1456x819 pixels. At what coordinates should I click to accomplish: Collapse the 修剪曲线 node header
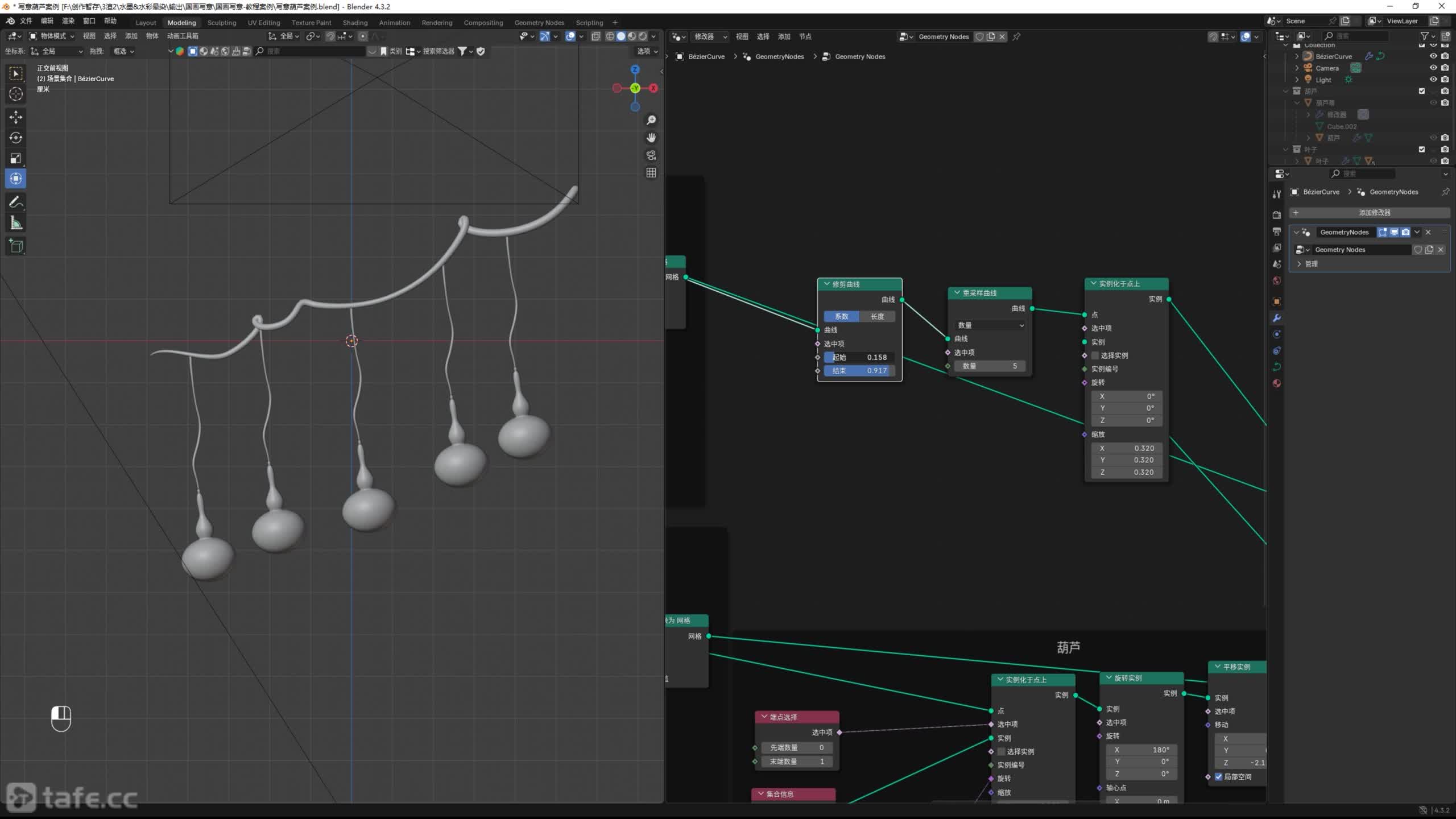(826, 284)
